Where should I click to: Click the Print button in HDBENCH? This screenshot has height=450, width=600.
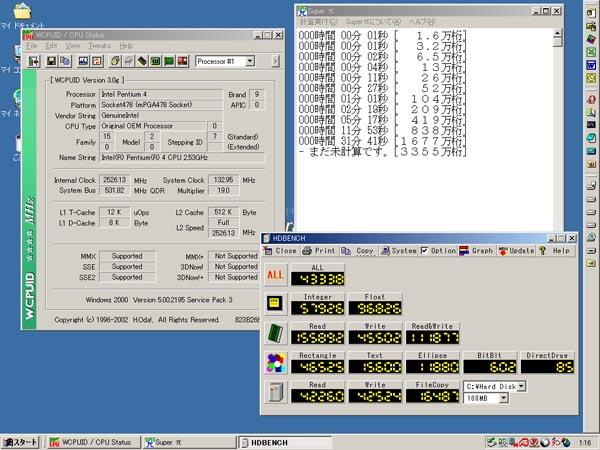click(x=319, y=251)
